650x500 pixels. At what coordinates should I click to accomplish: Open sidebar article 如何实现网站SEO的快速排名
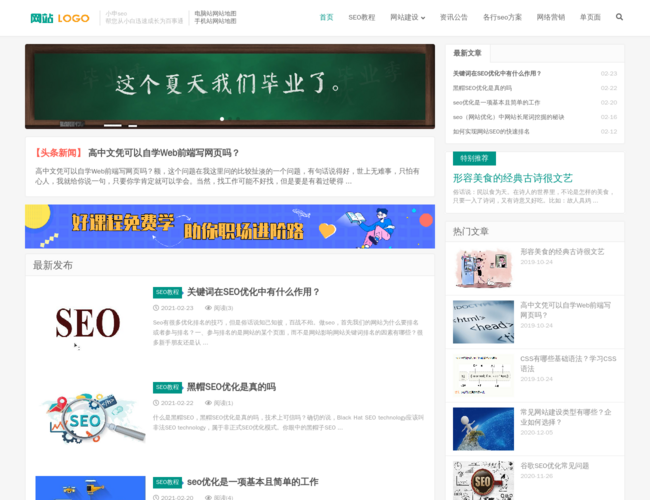[491, 131]
